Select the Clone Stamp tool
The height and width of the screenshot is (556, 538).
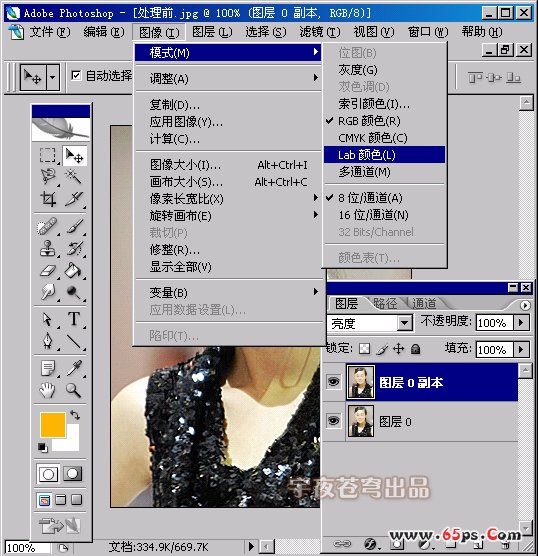click(x=48, y=248)
